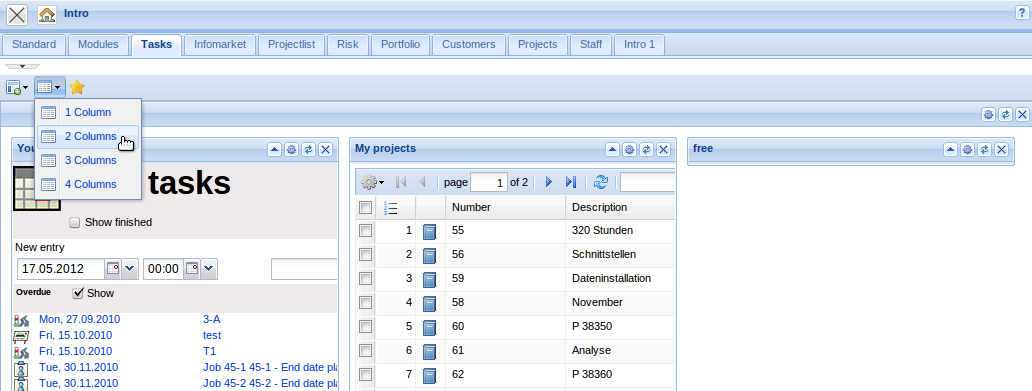
Task: Jump to last page of projects
Action: [x=571, y=182]
